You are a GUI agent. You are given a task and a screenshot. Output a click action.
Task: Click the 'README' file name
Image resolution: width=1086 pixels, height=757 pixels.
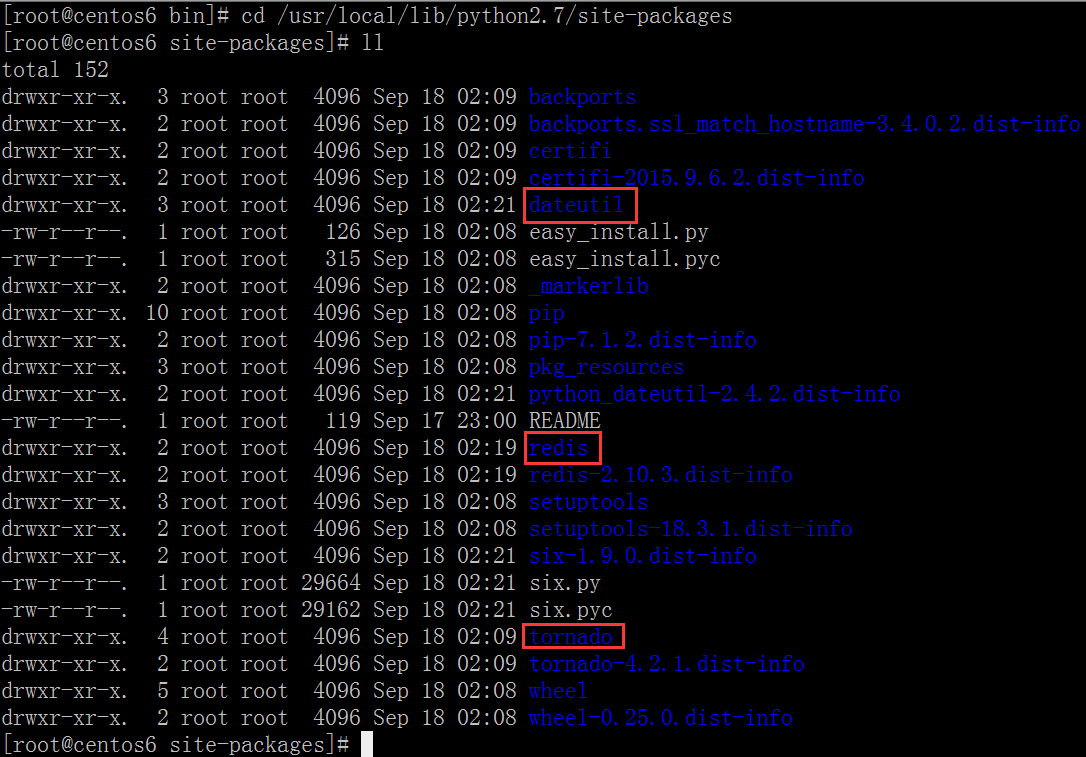coord(564,421)
